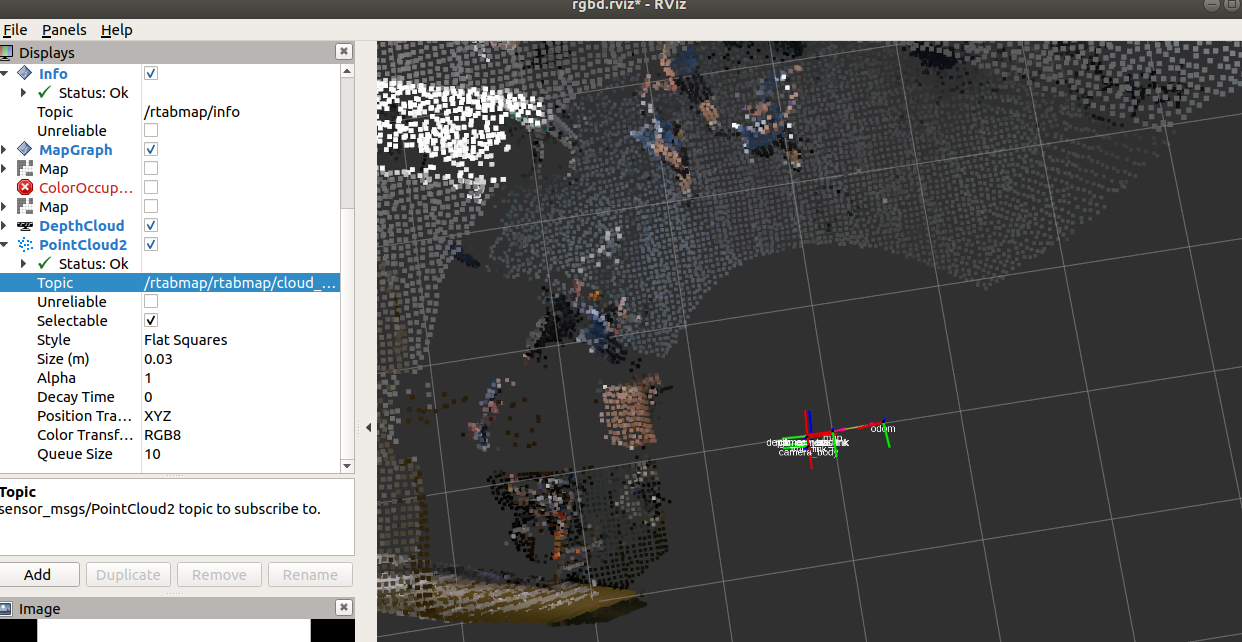Collapse the PointCloud2 display properties
1242x642 pixels.
tap(5, 245)
